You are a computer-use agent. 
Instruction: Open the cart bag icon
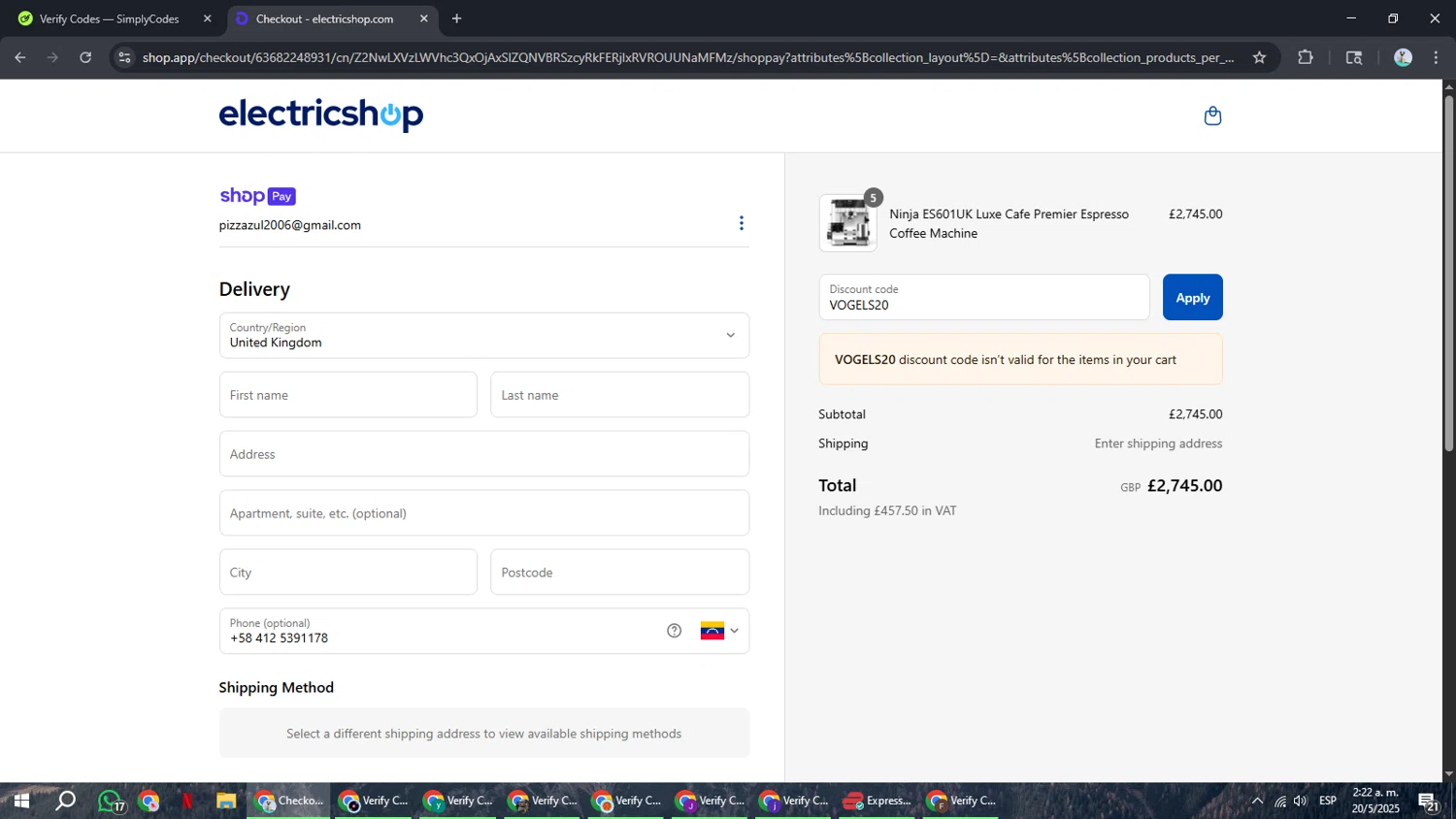pyautogui.click(x=1212, y=116)
